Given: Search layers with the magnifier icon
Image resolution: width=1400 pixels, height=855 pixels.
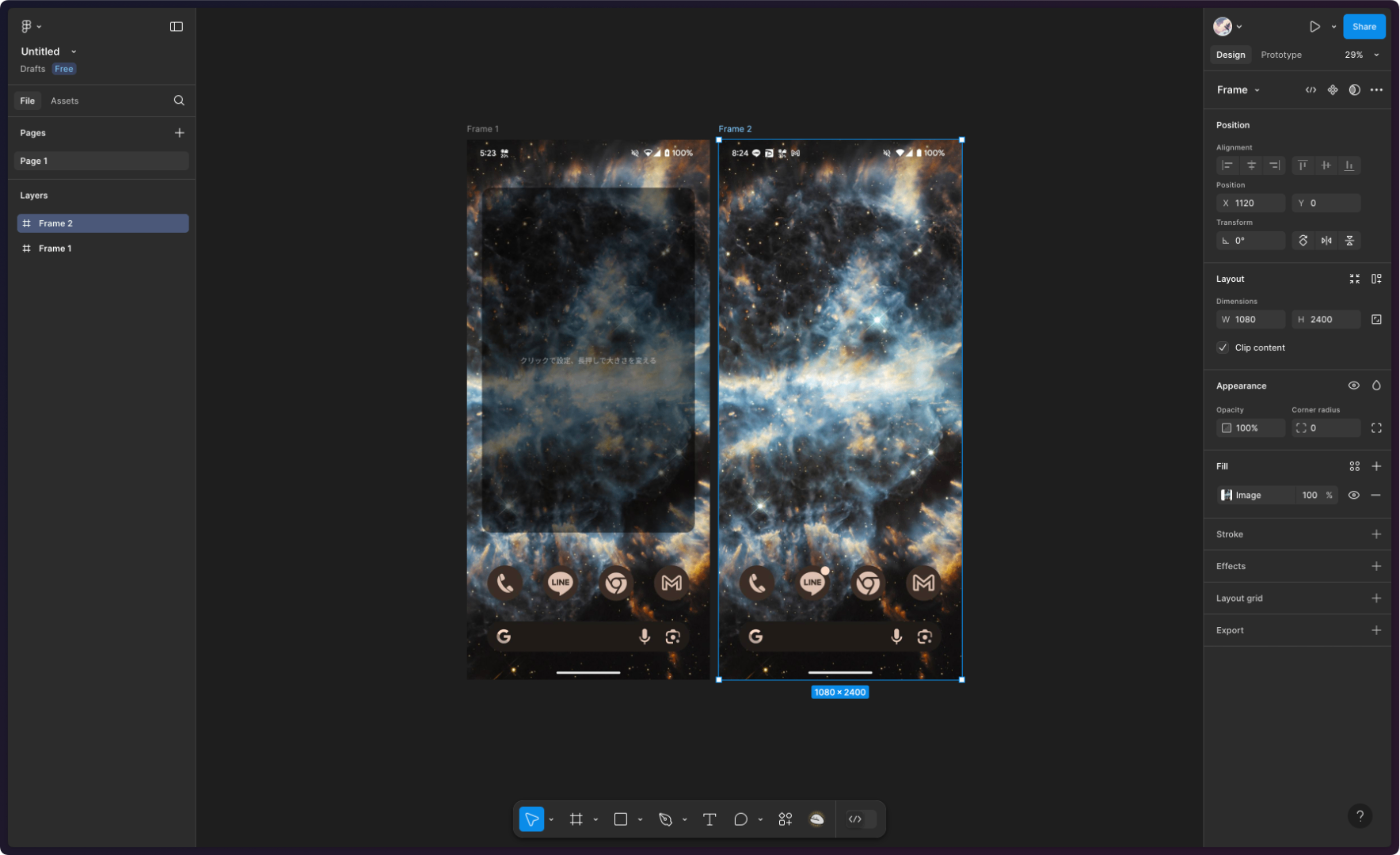Looking at the screenshot, I should click(179, 100).
